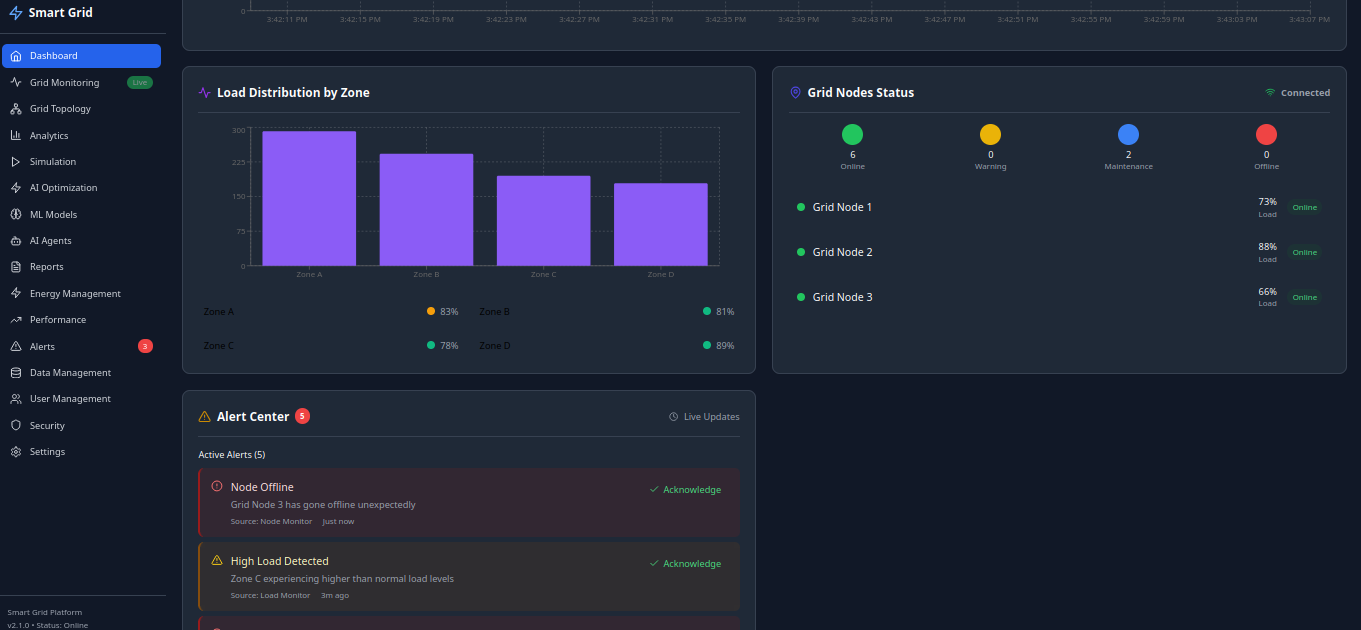Click Grid Node 3 row label
The image size is (1361, 630).
click(x=842, y=297)
